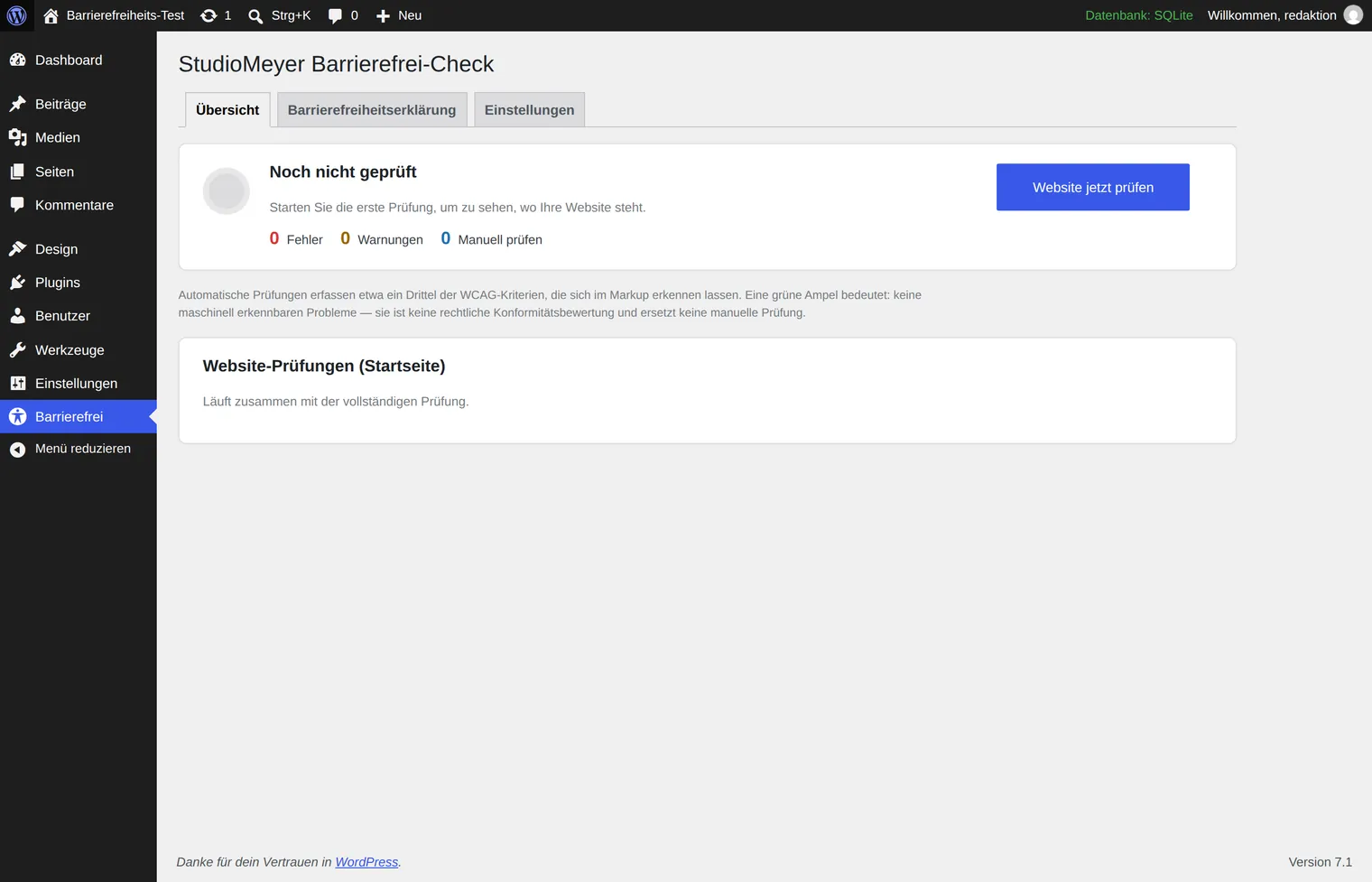The height and width of the screenshot is (882, 1372).
Task: Click the grey status circle indicator
Action: click(x=226, y=190)
